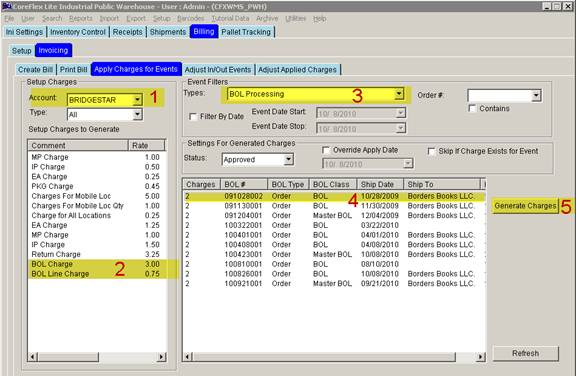Viewport: 576px width, 376px height.
Task: Select the BOL Line Charge row
Action: point(97,274)
